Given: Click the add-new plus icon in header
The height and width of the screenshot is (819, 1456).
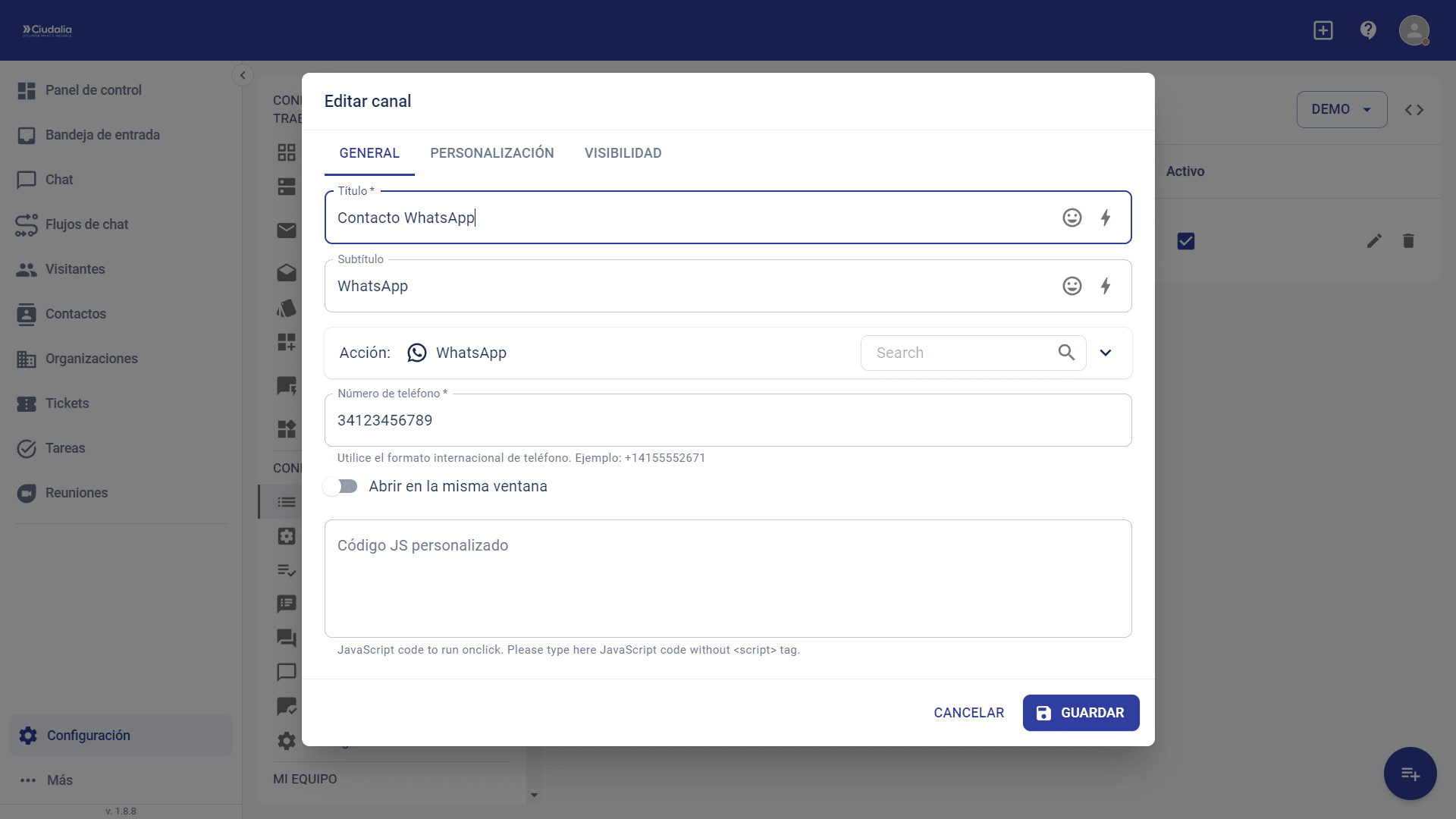Looking at the screenshot, I should [x=1323, y=30].
